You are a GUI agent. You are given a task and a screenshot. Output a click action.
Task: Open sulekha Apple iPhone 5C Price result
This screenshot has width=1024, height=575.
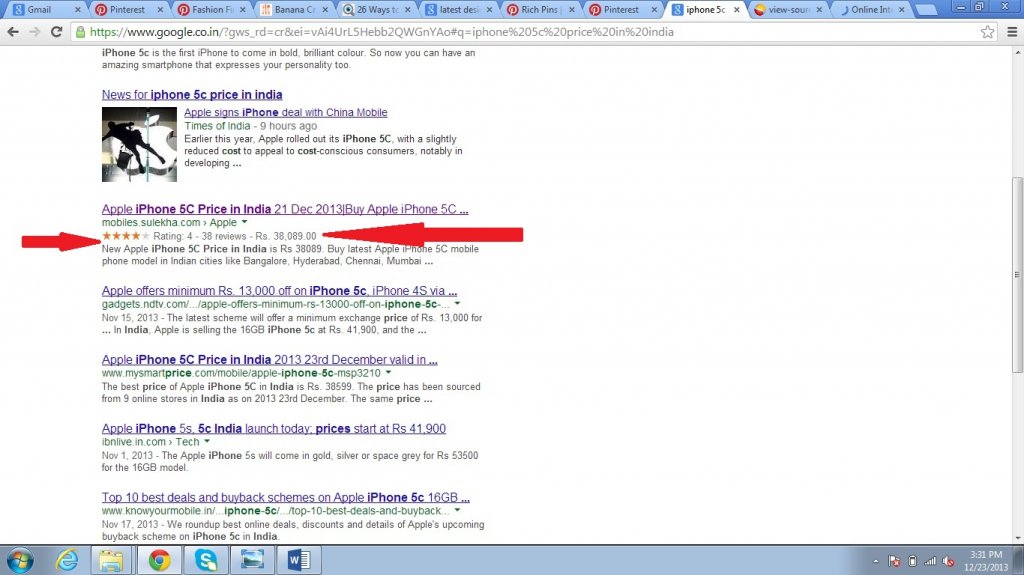[285, 209]
